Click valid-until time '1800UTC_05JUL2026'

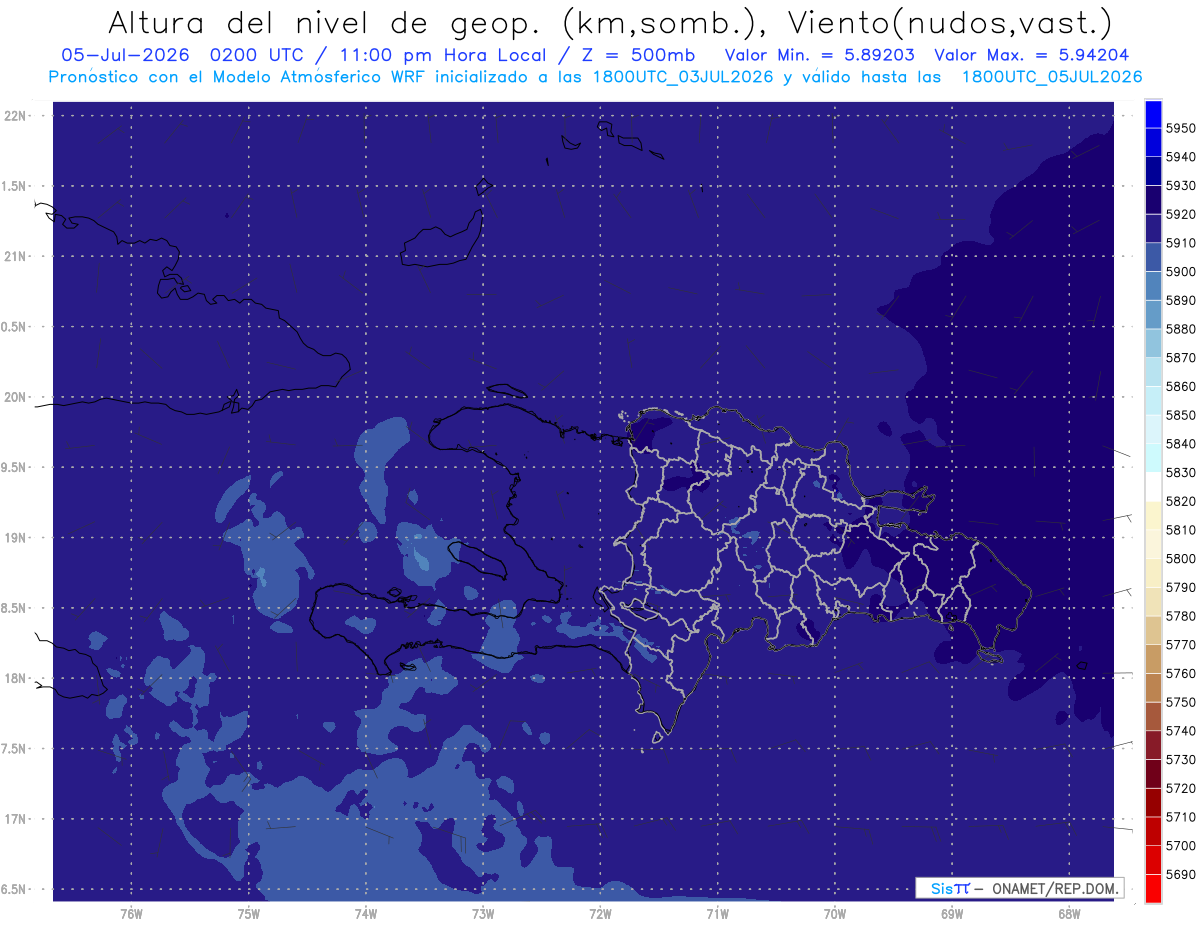point(1052,76)
